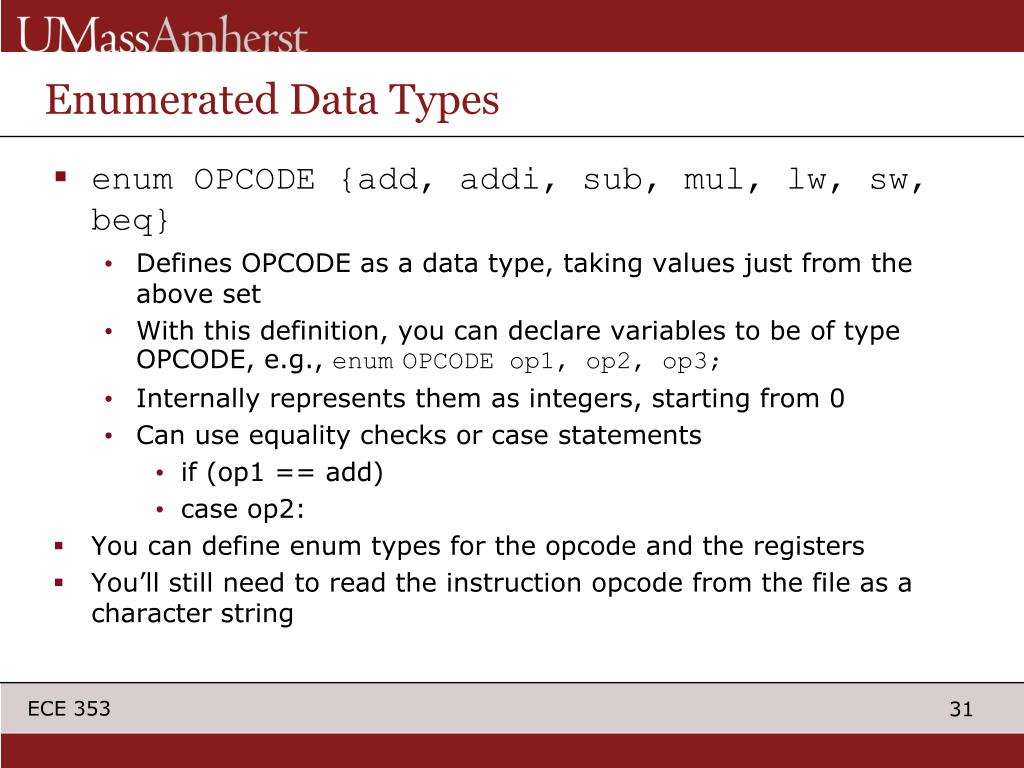Click the word beq} in code
Viewport: 1024px width, 768px height.
129,220
